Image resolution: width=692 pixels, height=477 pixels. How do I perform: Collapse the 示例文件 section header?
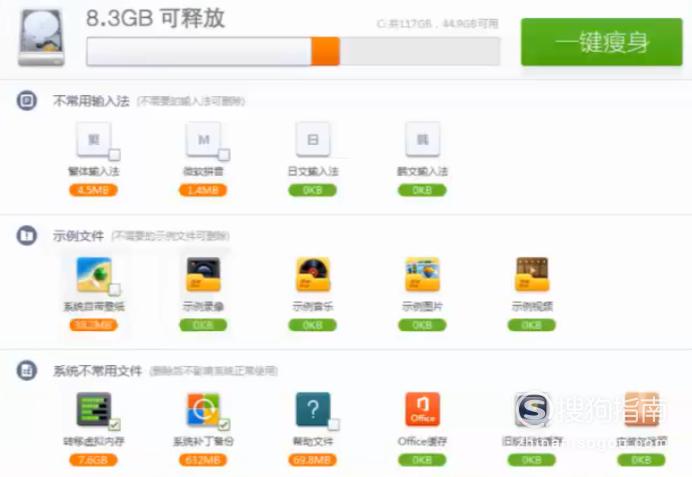[x=28, y=236]
